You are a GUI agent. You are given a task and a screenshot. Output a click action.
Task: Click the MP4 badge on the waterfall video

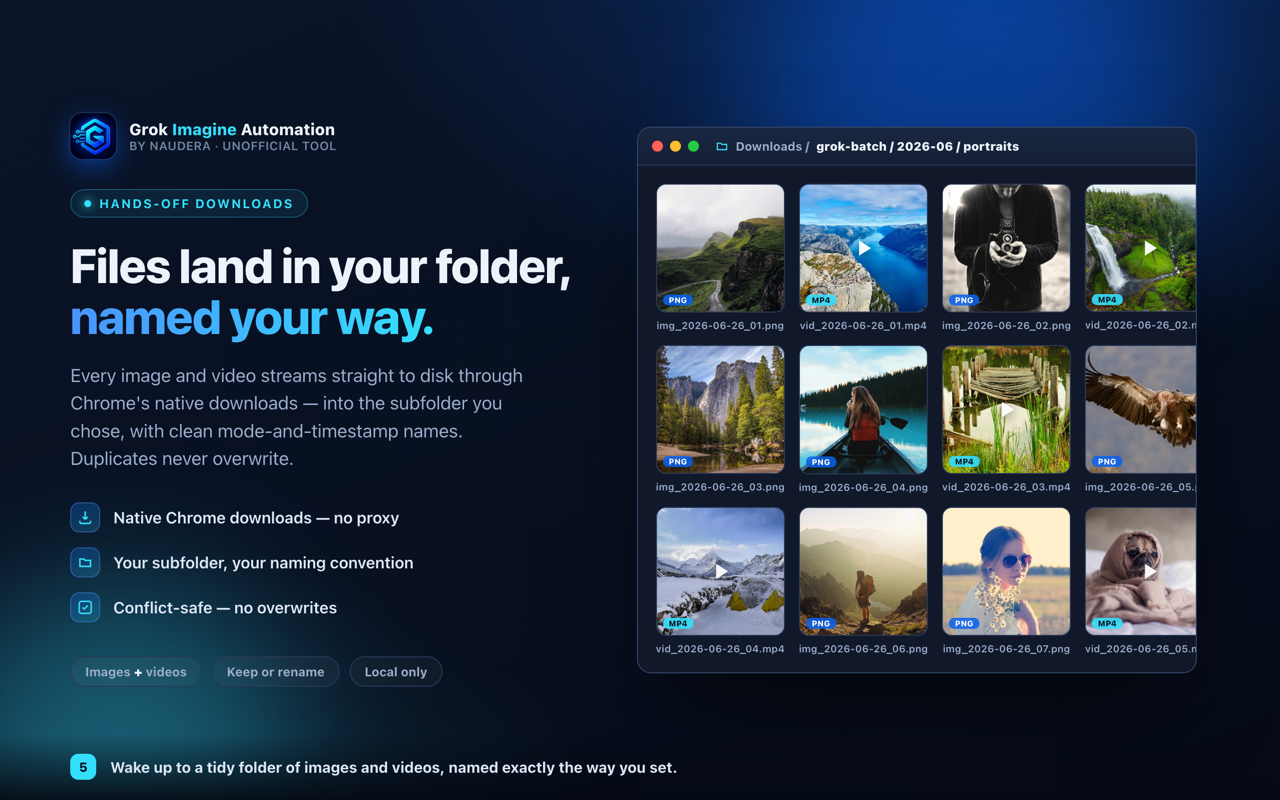[1107, 300]
